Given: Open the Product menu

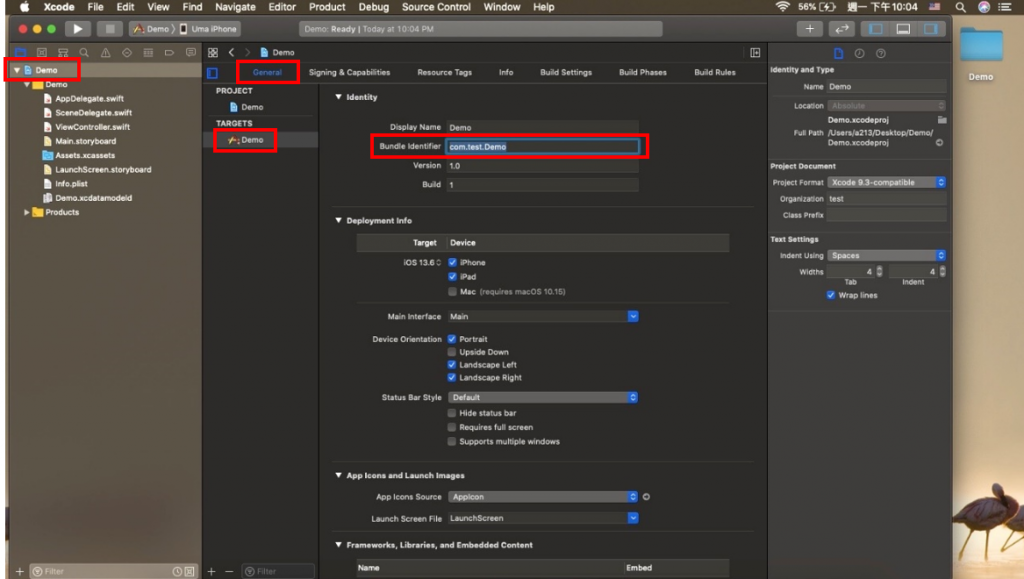Looking at the screenshot, I should click(x=327, y=7).
